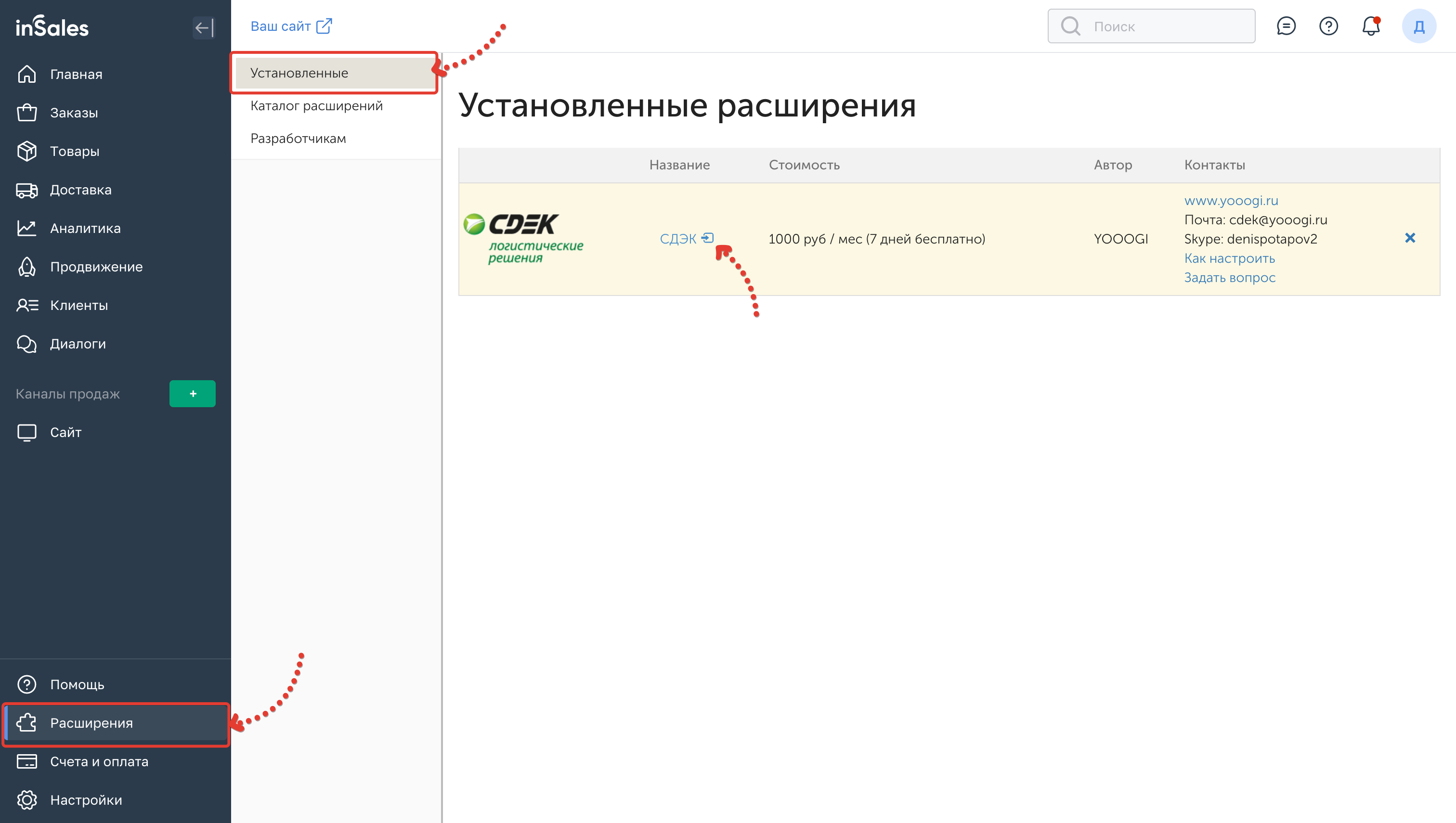This screenshot has width=1456, height=823.
Task: Collapse the sidebar with arrow icon
Action: pyautogui.click(x=204, y=27)
